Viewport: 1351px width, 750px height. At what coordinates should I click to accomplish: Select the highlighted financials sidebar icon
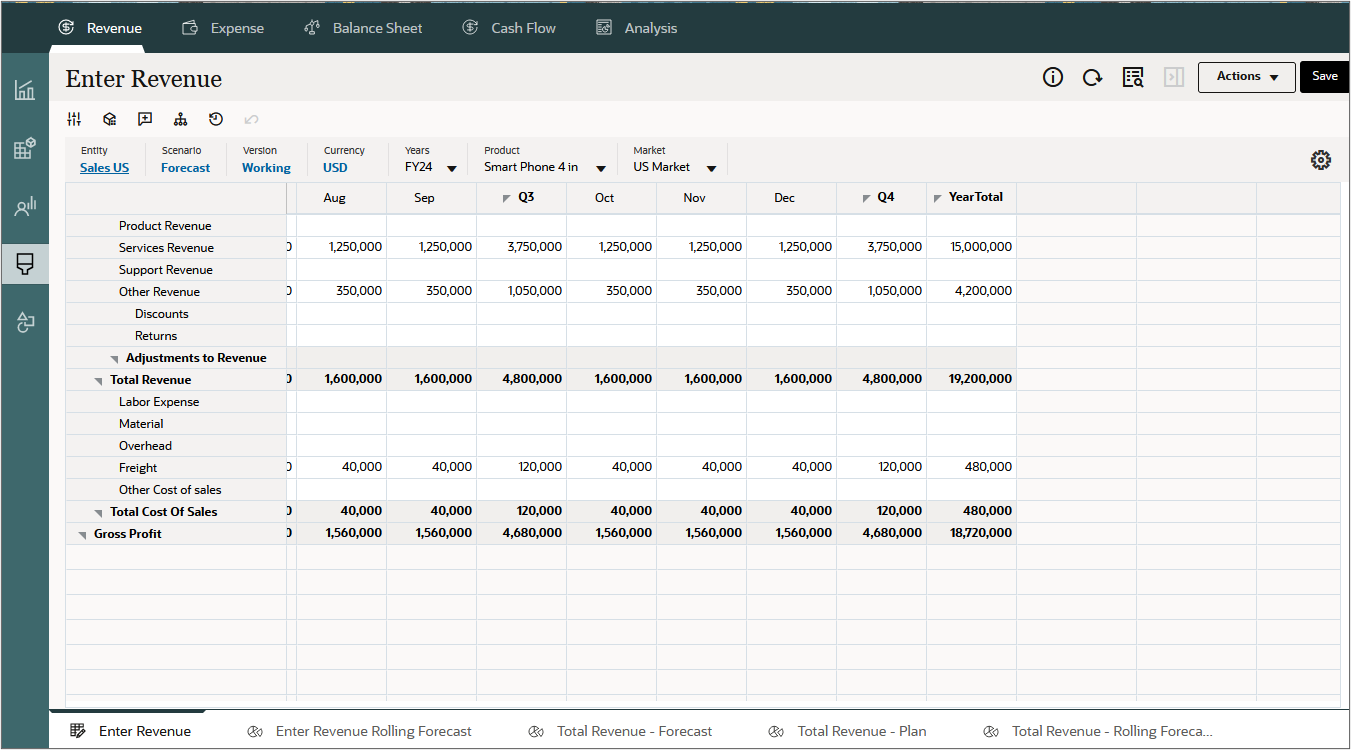(25, 264)
